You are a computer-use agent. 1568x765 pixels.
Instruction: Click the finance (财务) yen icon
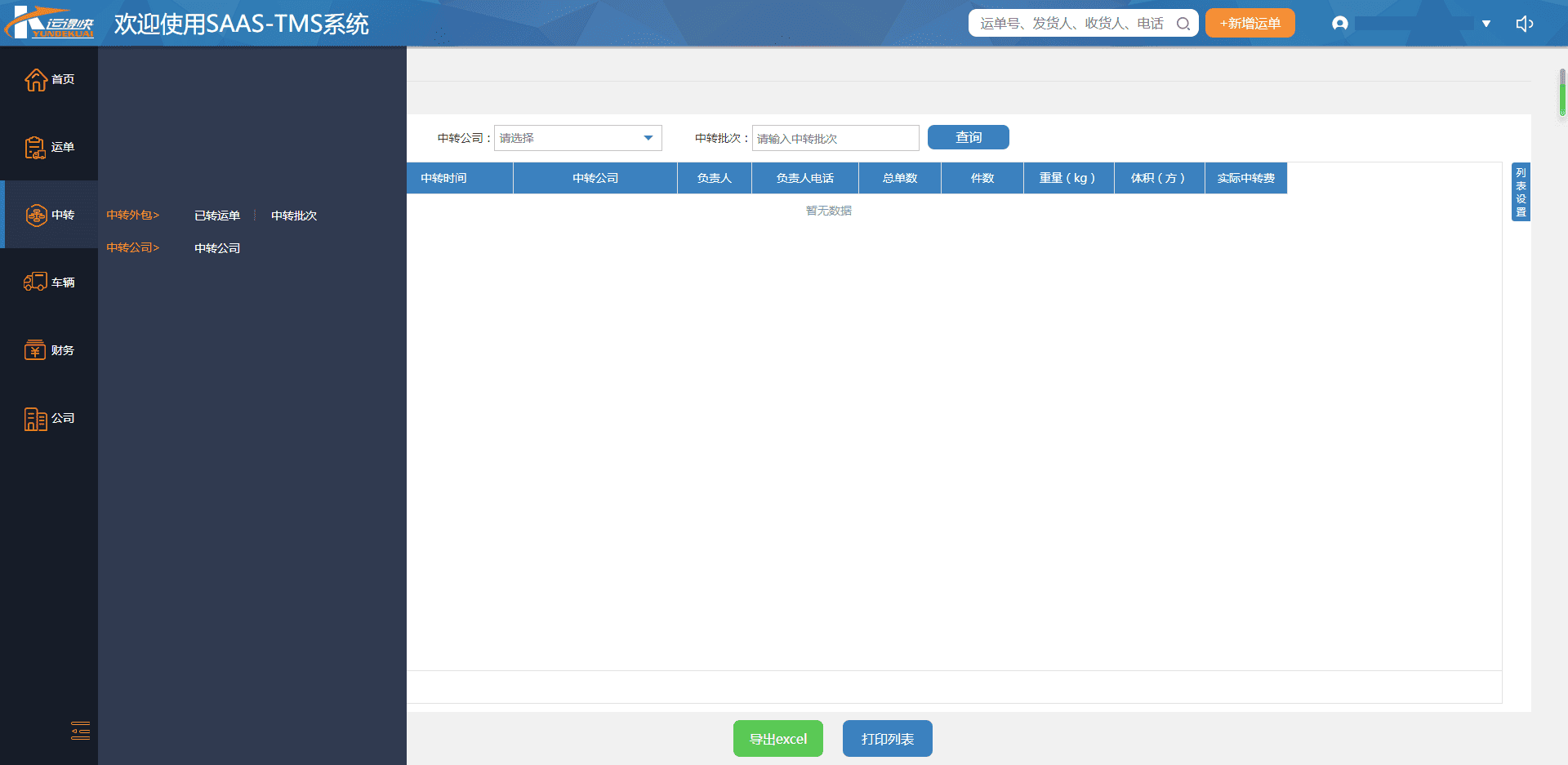tap(35, 350)
